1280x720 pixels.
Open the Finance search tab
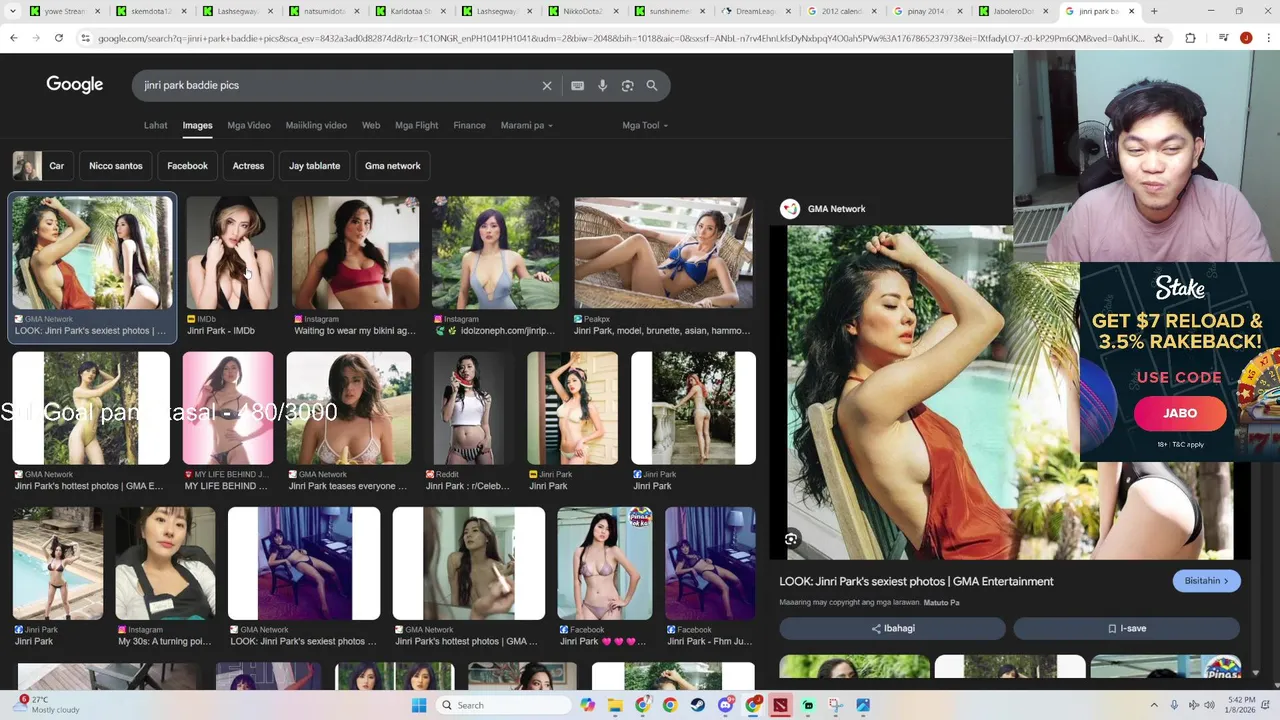469,125
